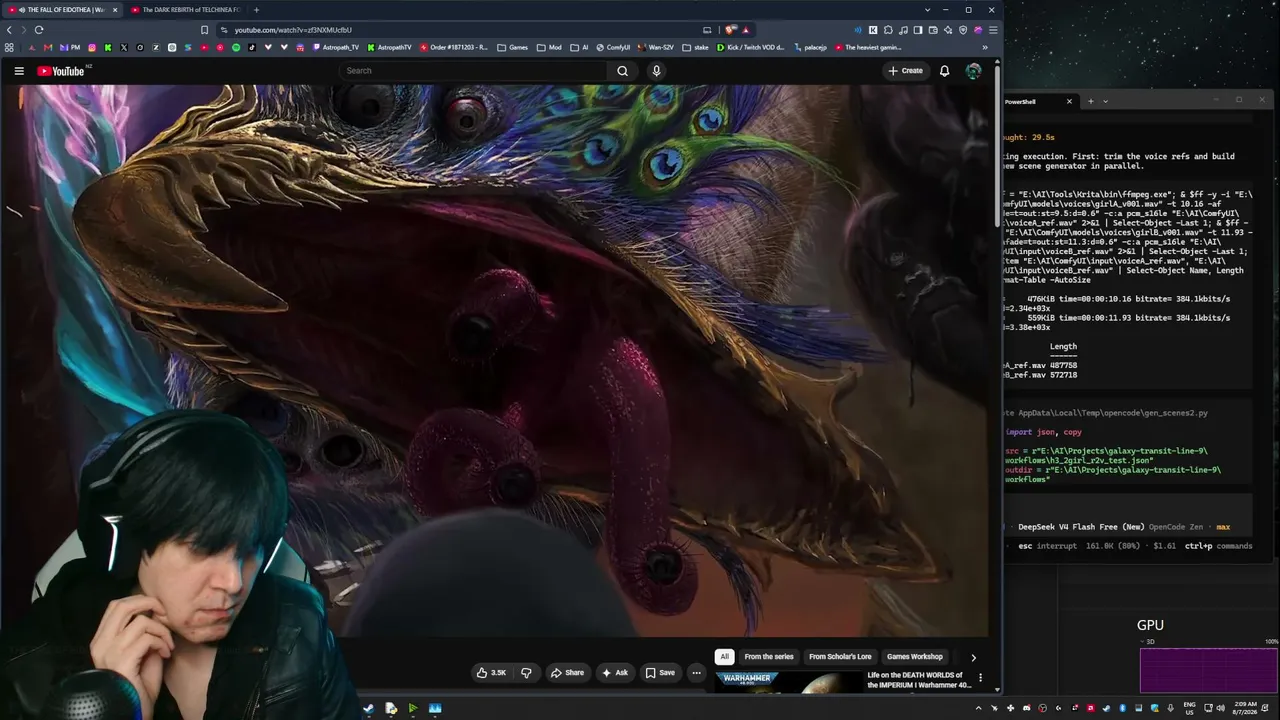Close the PowerShell terminal tab
Screen dimensions: 1280x720
1069,101
